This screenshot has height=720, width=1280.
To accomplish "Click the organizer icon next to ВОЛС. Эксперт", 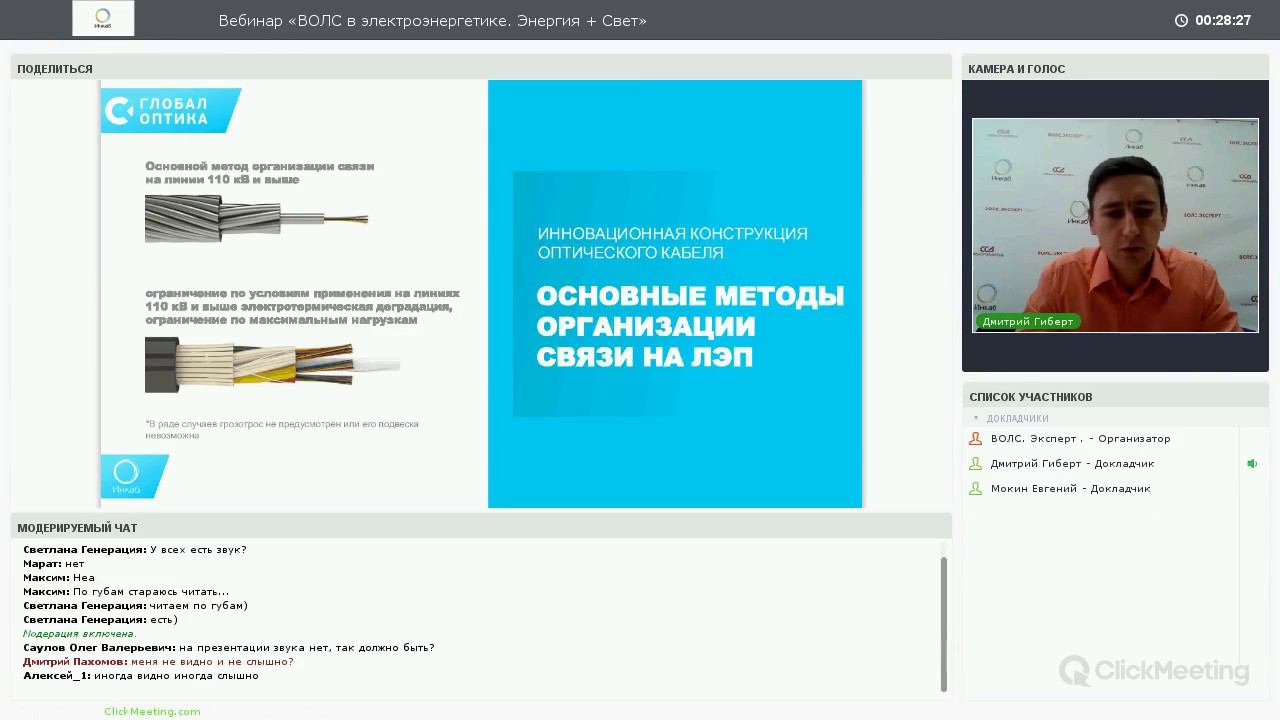I will coord(976,438).
